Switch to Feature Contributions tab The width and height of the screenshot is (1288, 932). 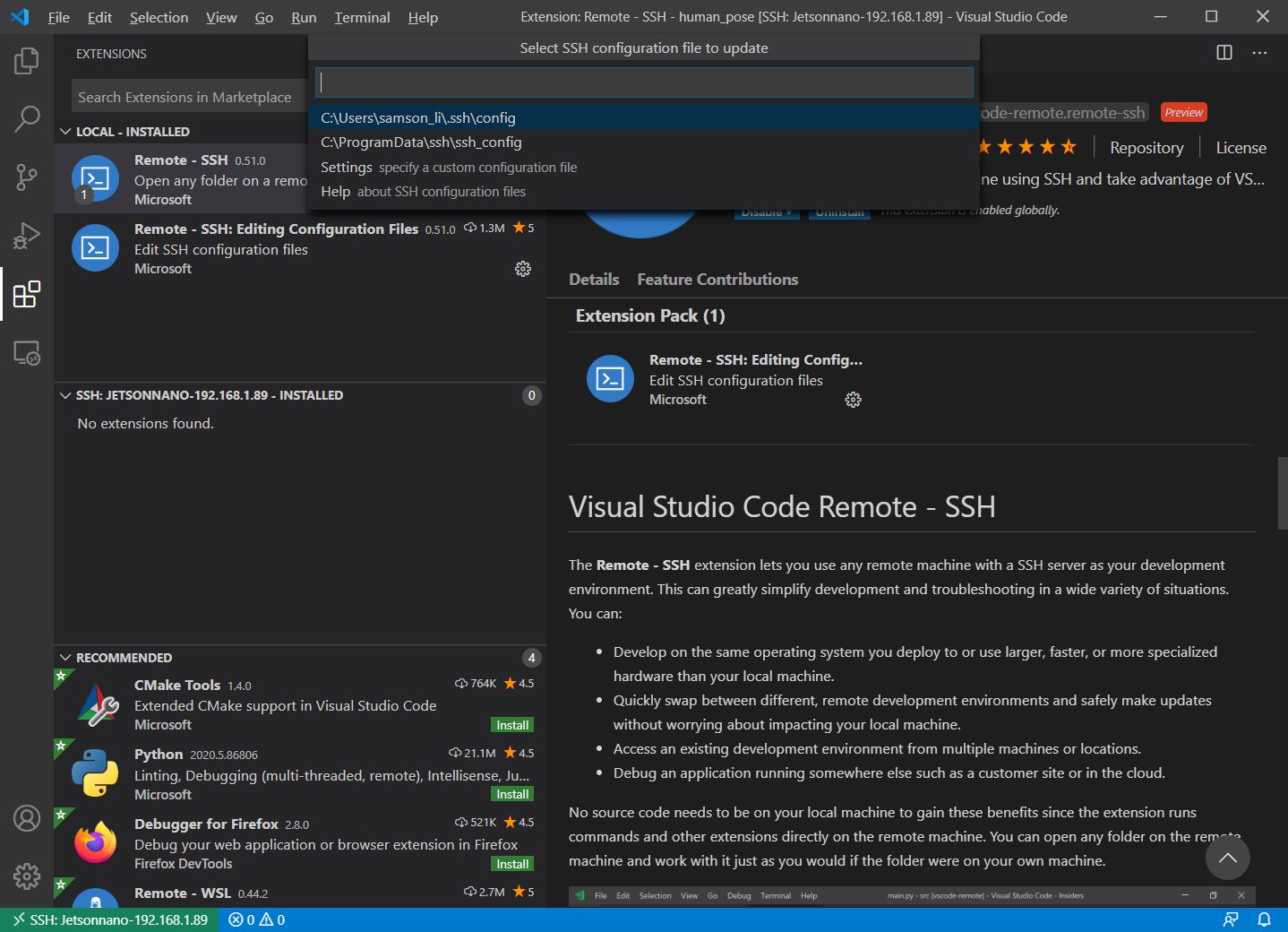[717, 280]
